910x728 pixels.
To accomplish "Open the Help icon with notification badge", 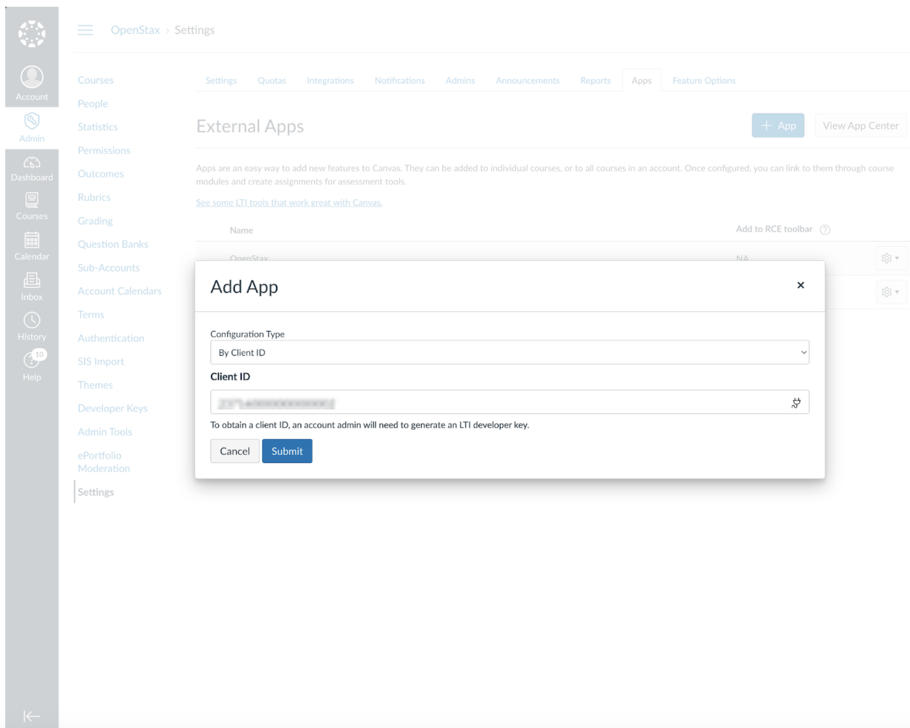I will click(31, 363).
